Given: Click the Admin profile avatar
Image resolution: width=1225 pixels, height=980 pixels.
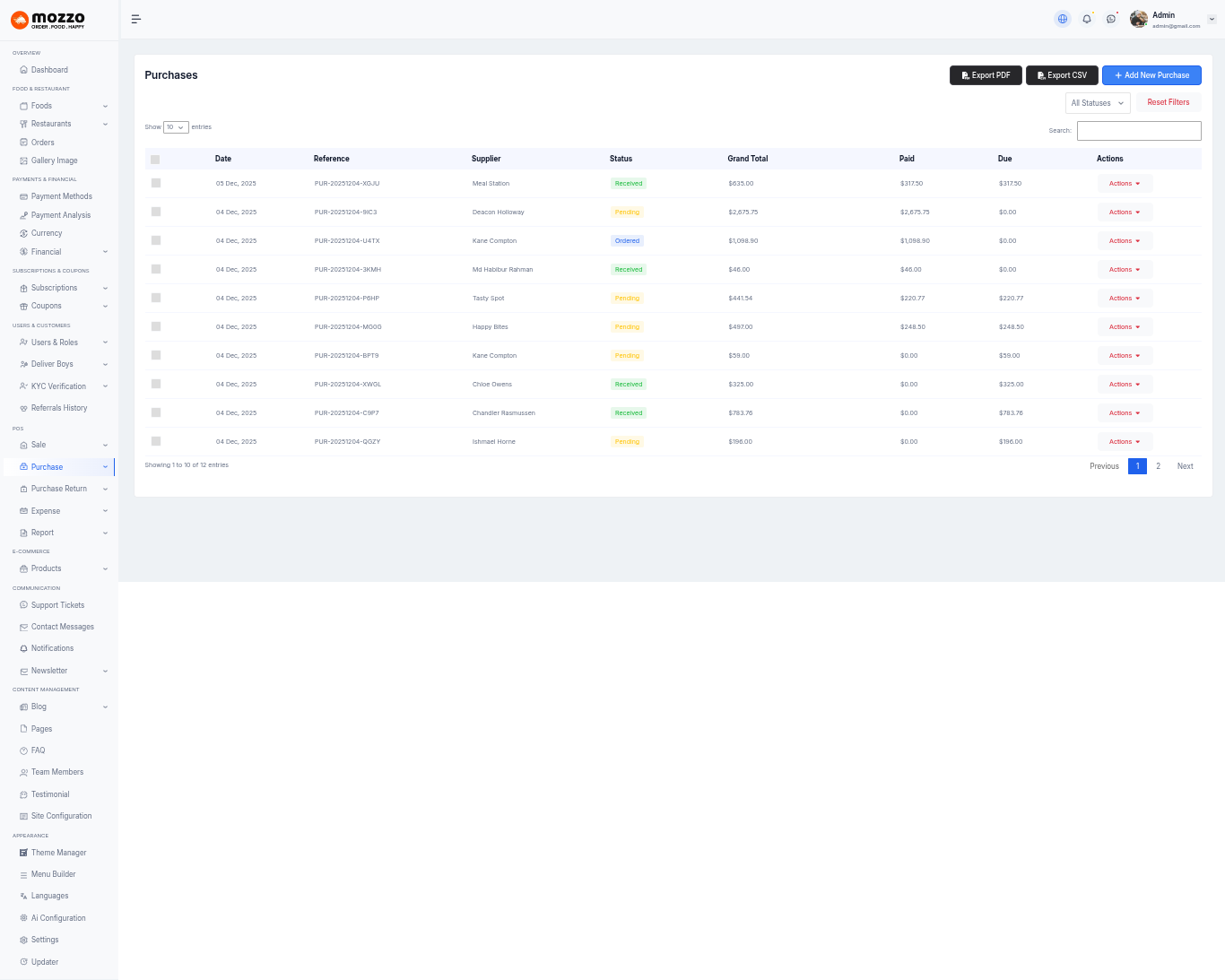Looking at the screenshot, I should (x=1139, y=19).
